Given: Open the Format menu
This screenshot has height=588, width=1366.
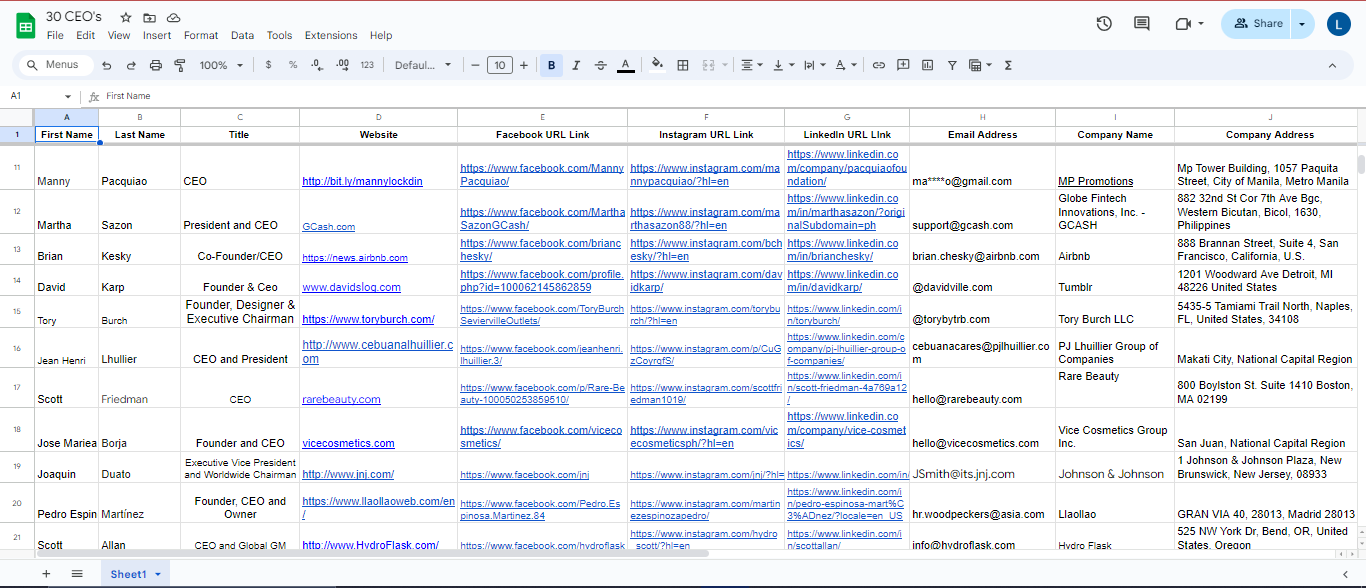Looking at the screenshot, I should point(200,35).
